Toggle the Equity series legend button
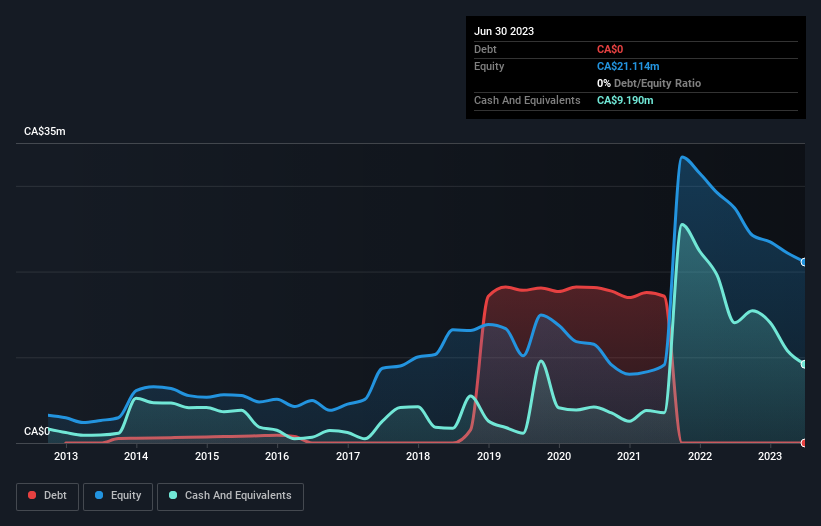Image resolution: width=821 pixels, height=526 pixels. [118, 496]
